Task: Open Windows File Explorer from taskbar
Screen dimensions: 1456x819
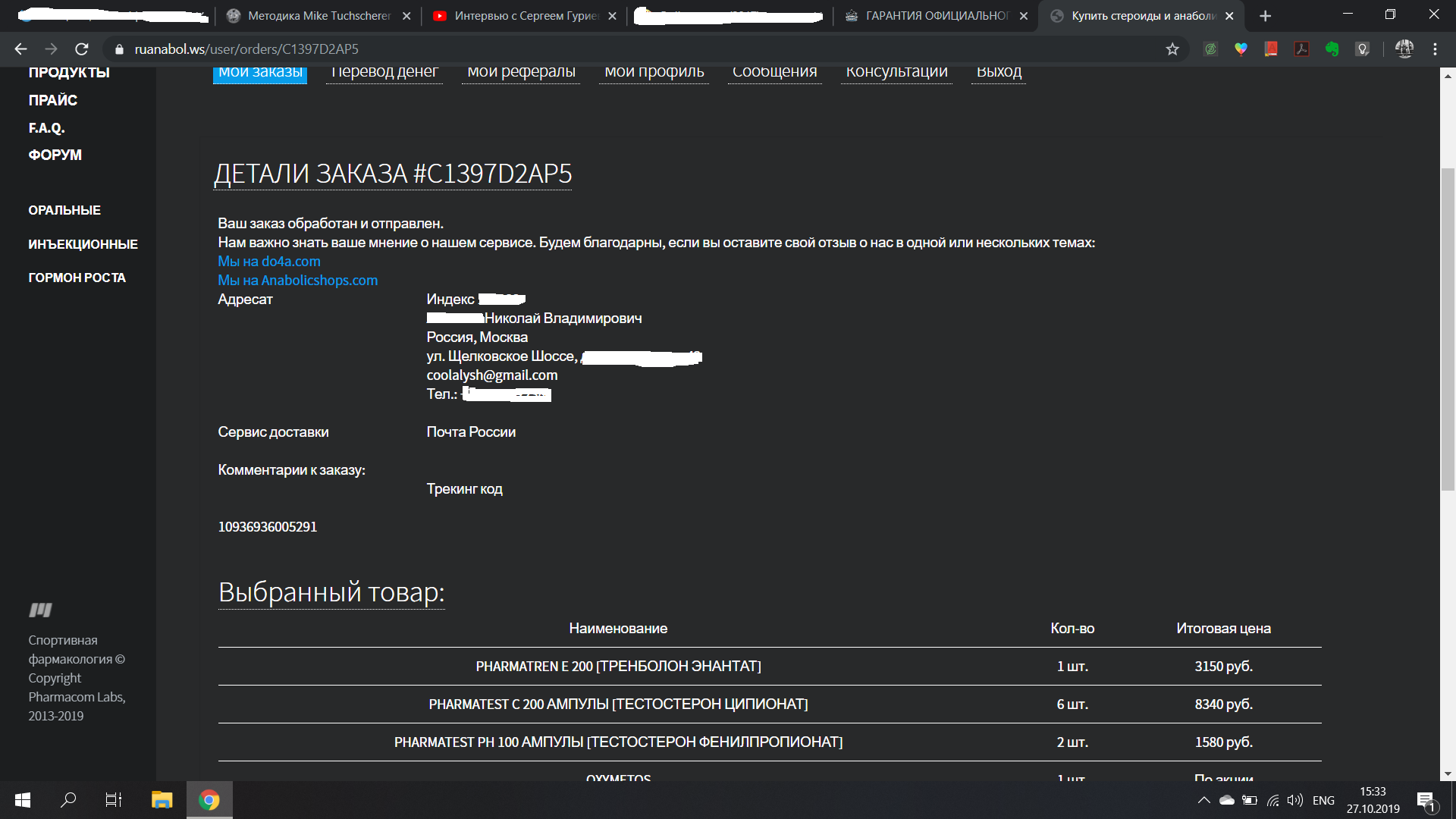Action: (x=162, y=800)
